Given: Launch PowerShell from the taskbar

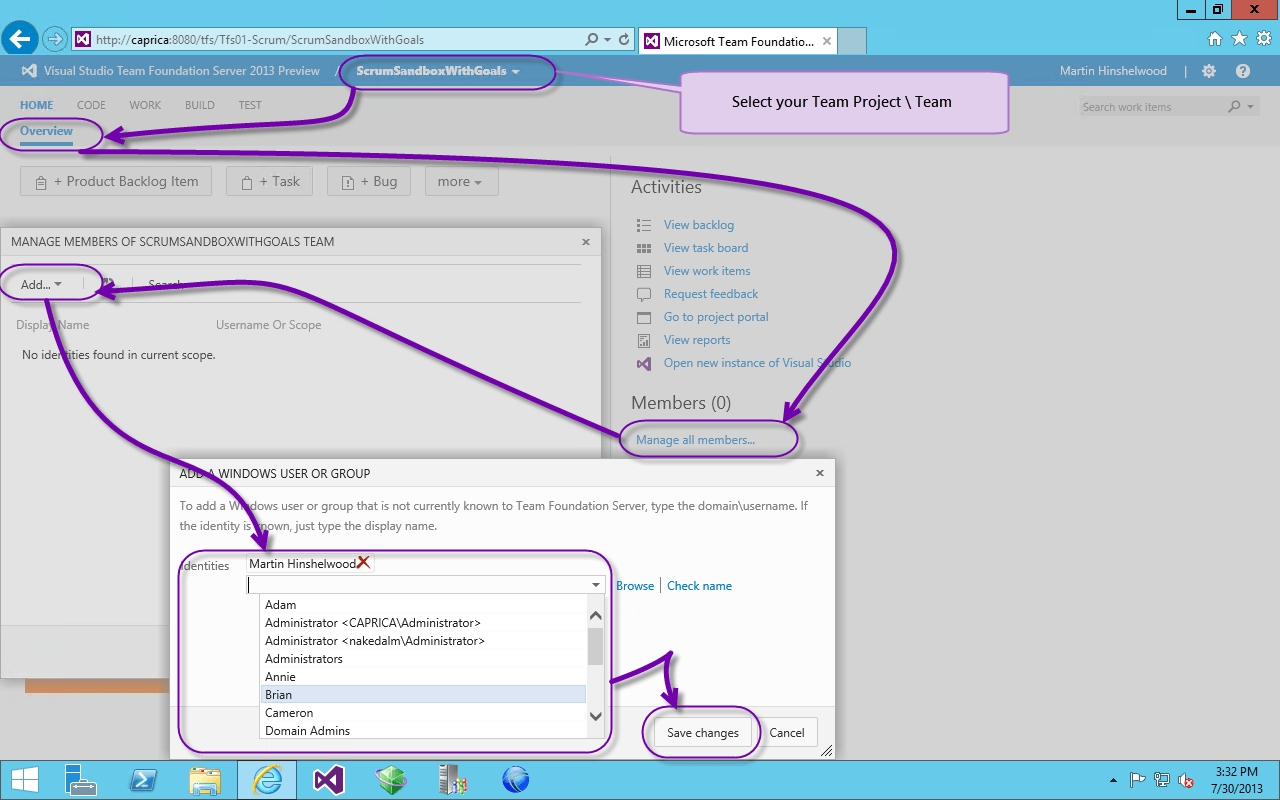Looking at the screenshot, I should 143,780.
